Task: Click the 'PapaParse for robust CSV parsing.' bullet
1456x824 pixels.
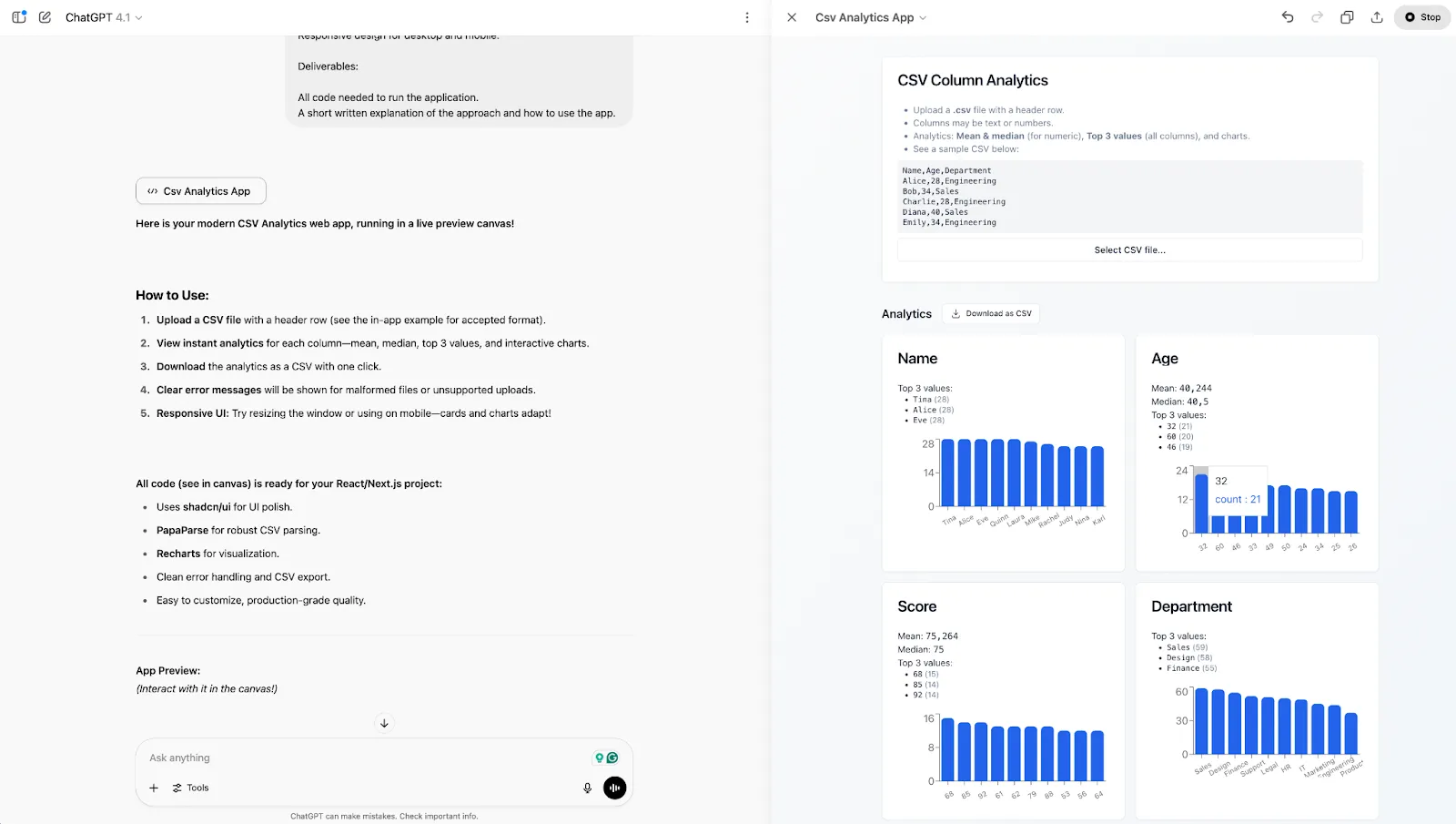Action: coord(238,530)
